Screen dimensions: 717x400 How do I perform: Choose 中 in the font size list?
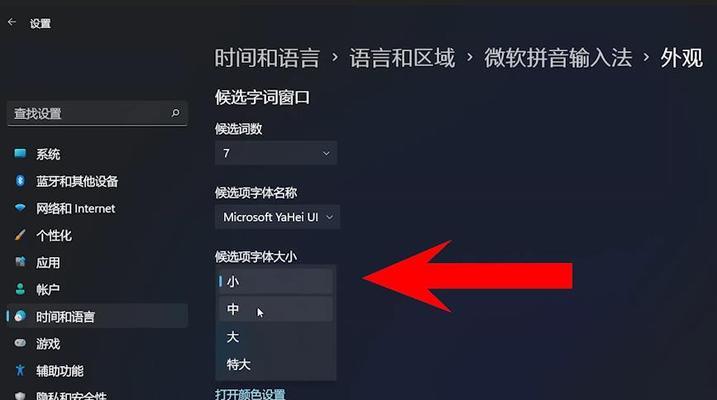(276, 309)
